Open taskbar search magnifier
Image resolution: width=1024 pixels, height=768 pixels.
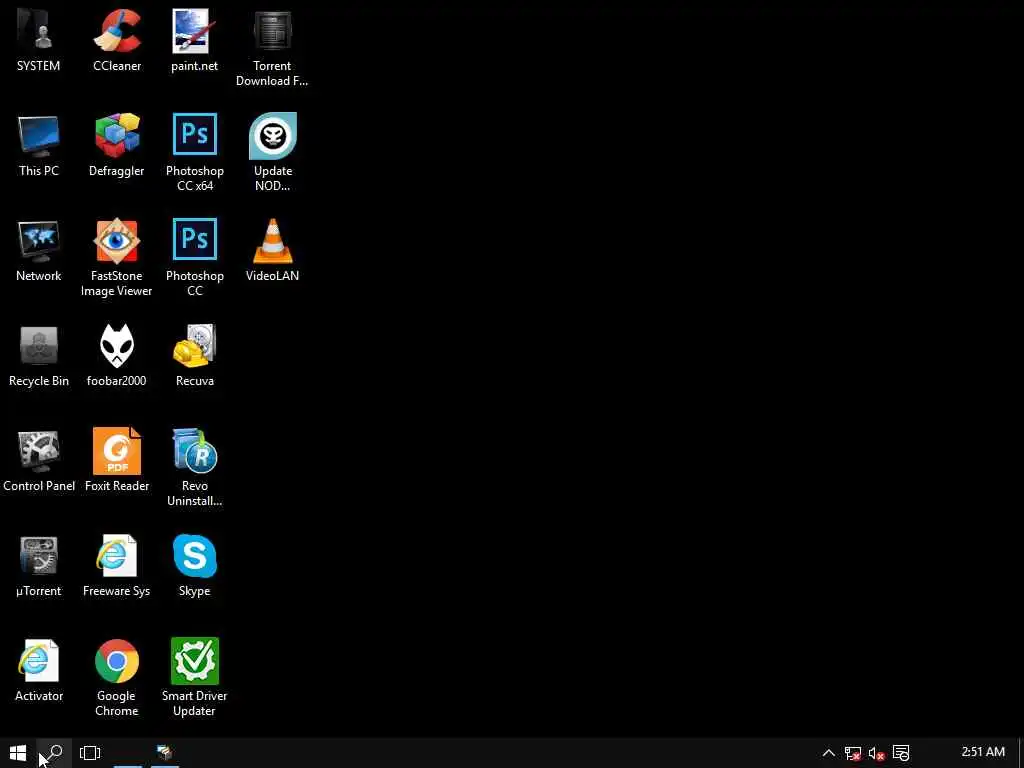point(53,753)
